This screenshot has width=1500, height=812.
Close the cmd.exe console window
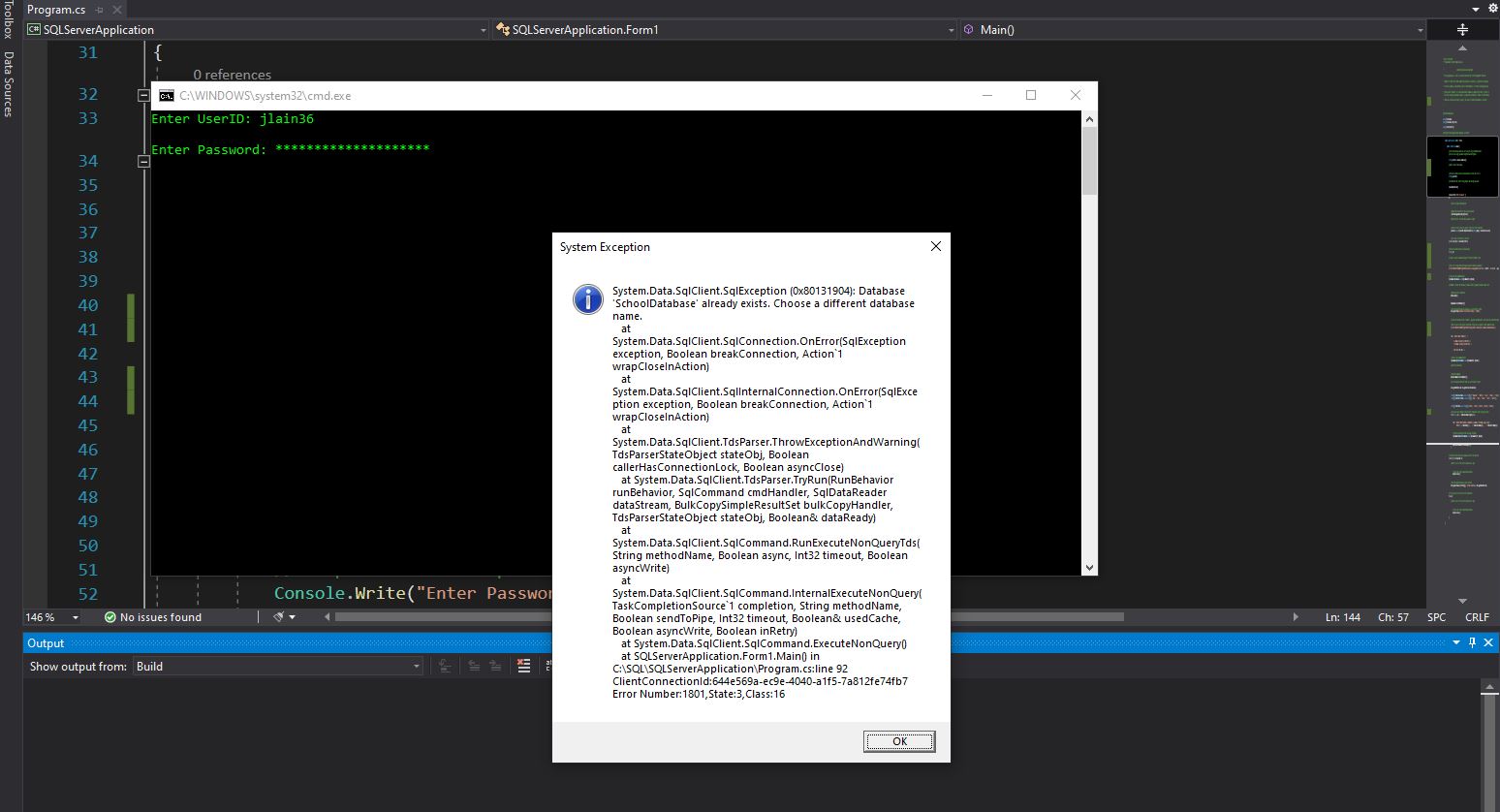coord(1076,95)
